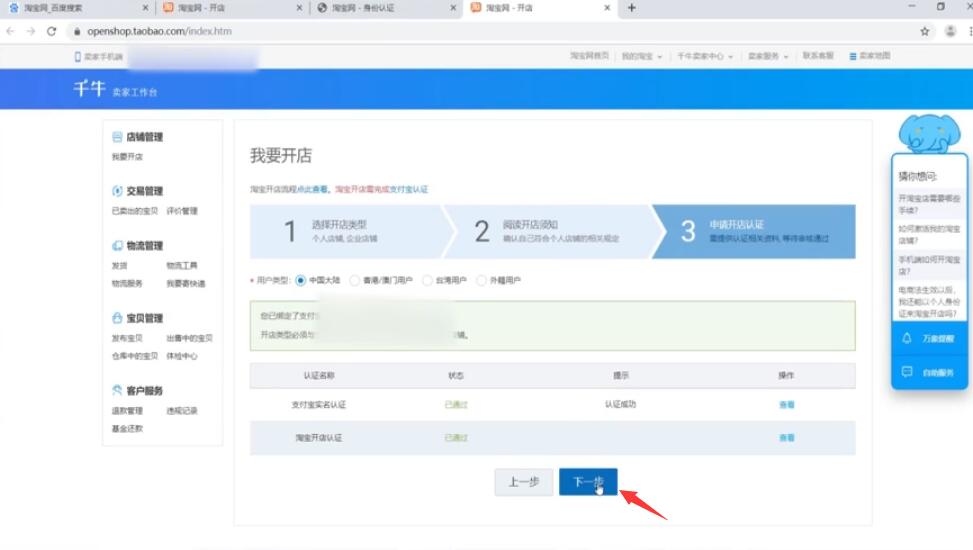Click 查看 link for 支付宝实名认证 row
The height and width of the screenshot is (550, 973).
[x=786, y=405]
